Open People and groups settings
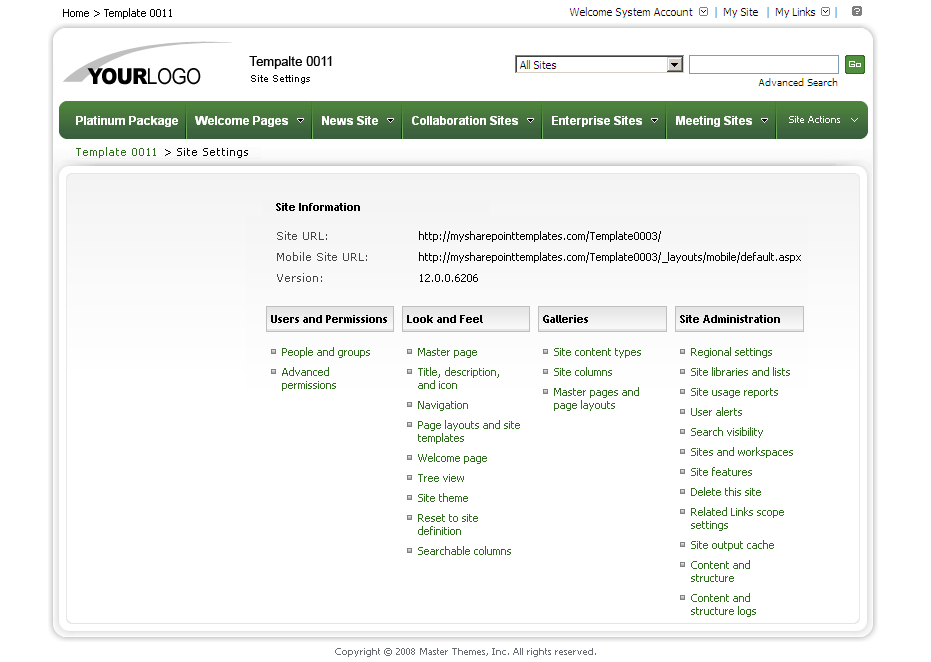 point(325,352)
